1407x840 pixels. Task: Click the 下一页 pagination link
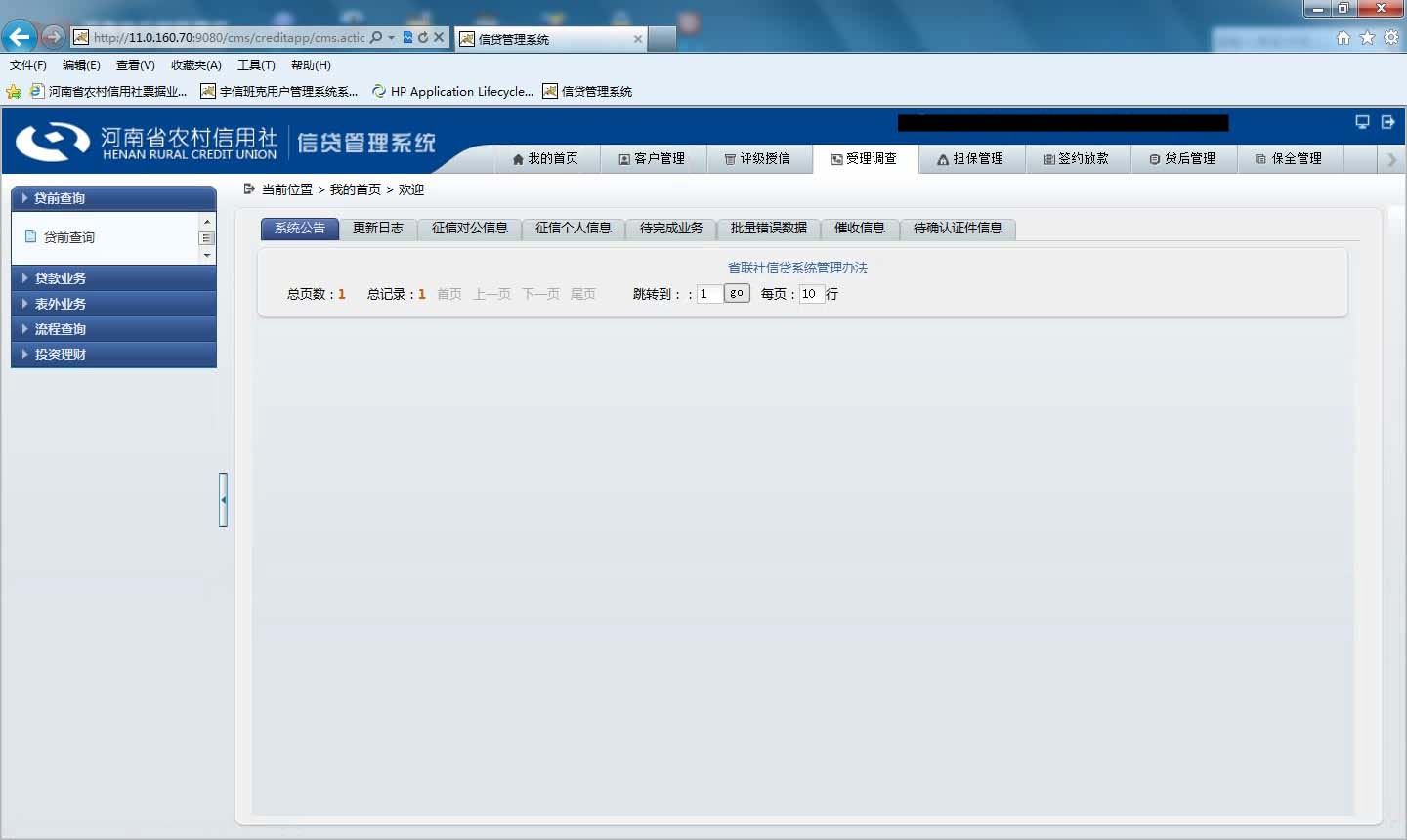(541, 294)
